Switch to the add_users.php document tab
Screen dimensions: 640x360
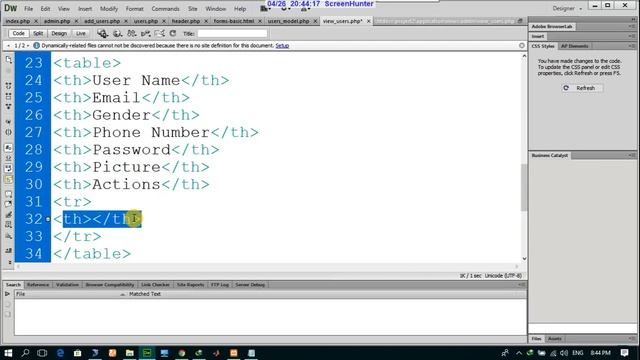point(102,21)
